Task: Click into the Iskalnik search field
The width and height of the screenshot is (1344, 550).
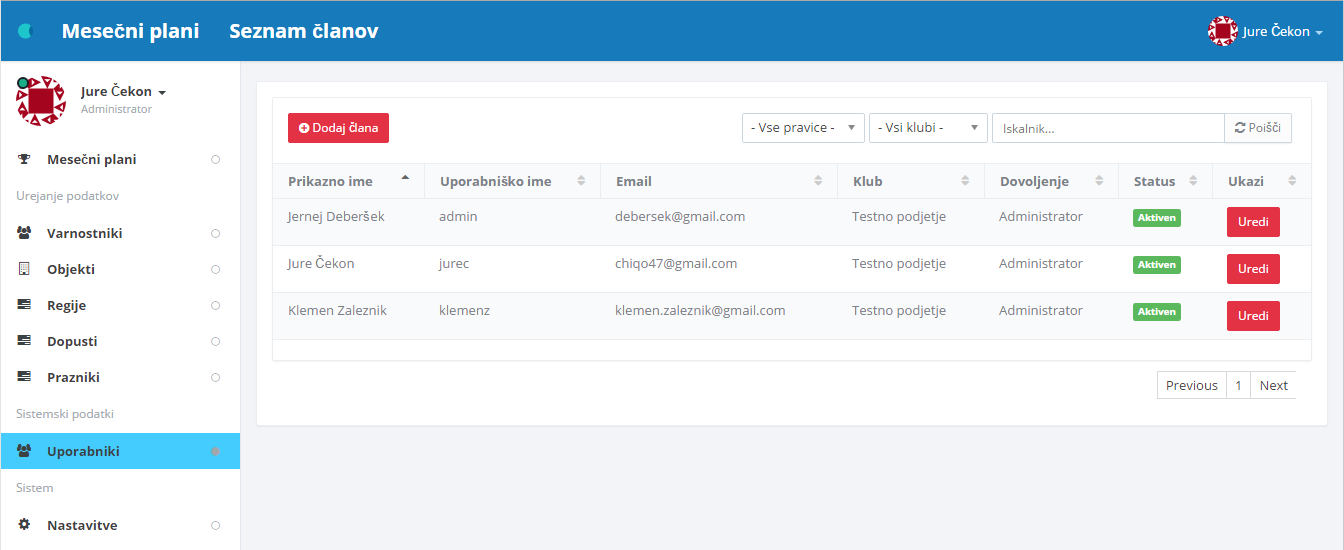Action: 1107,128
